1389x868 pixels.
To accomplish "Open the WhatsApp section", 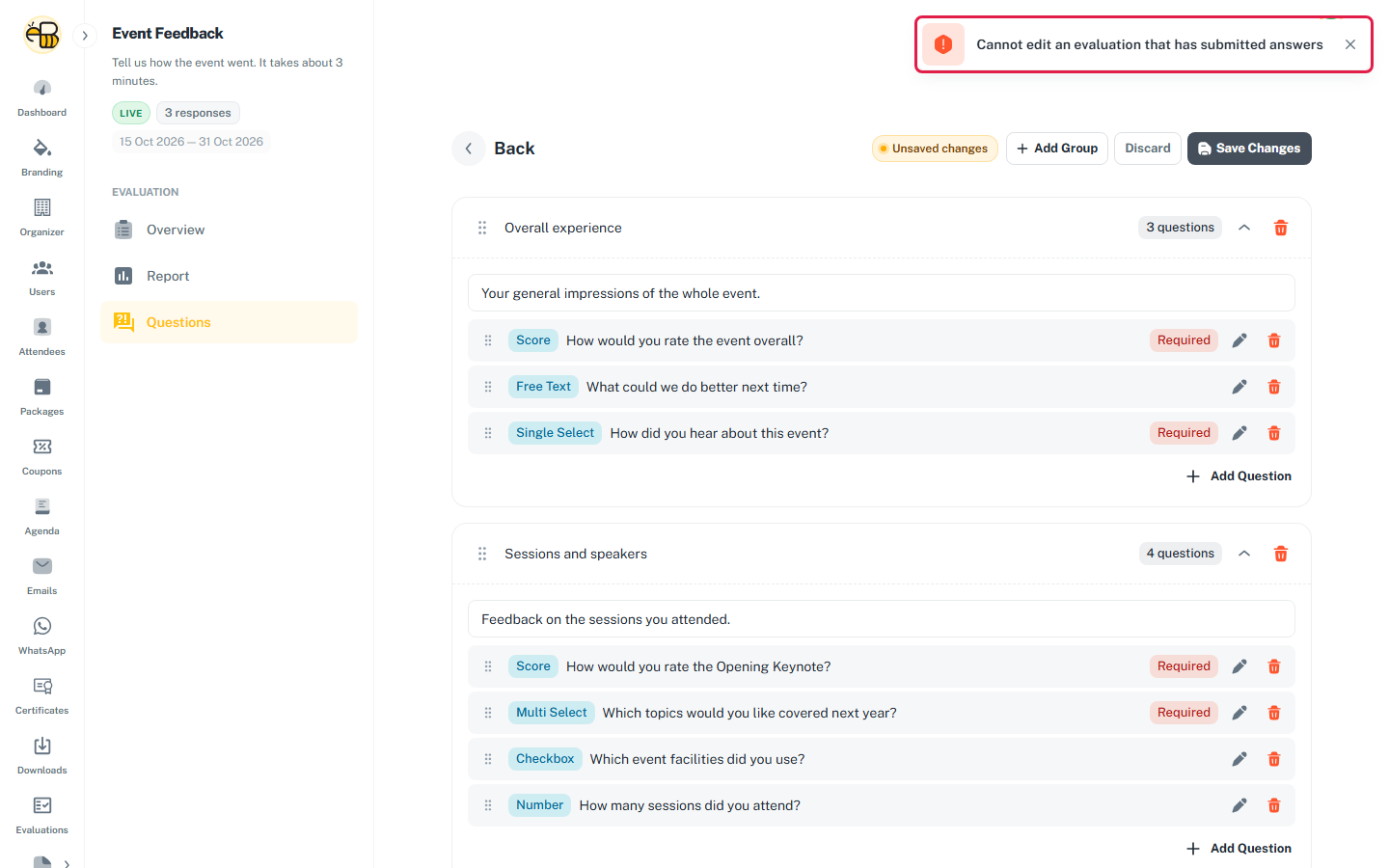I will point(41,637).
